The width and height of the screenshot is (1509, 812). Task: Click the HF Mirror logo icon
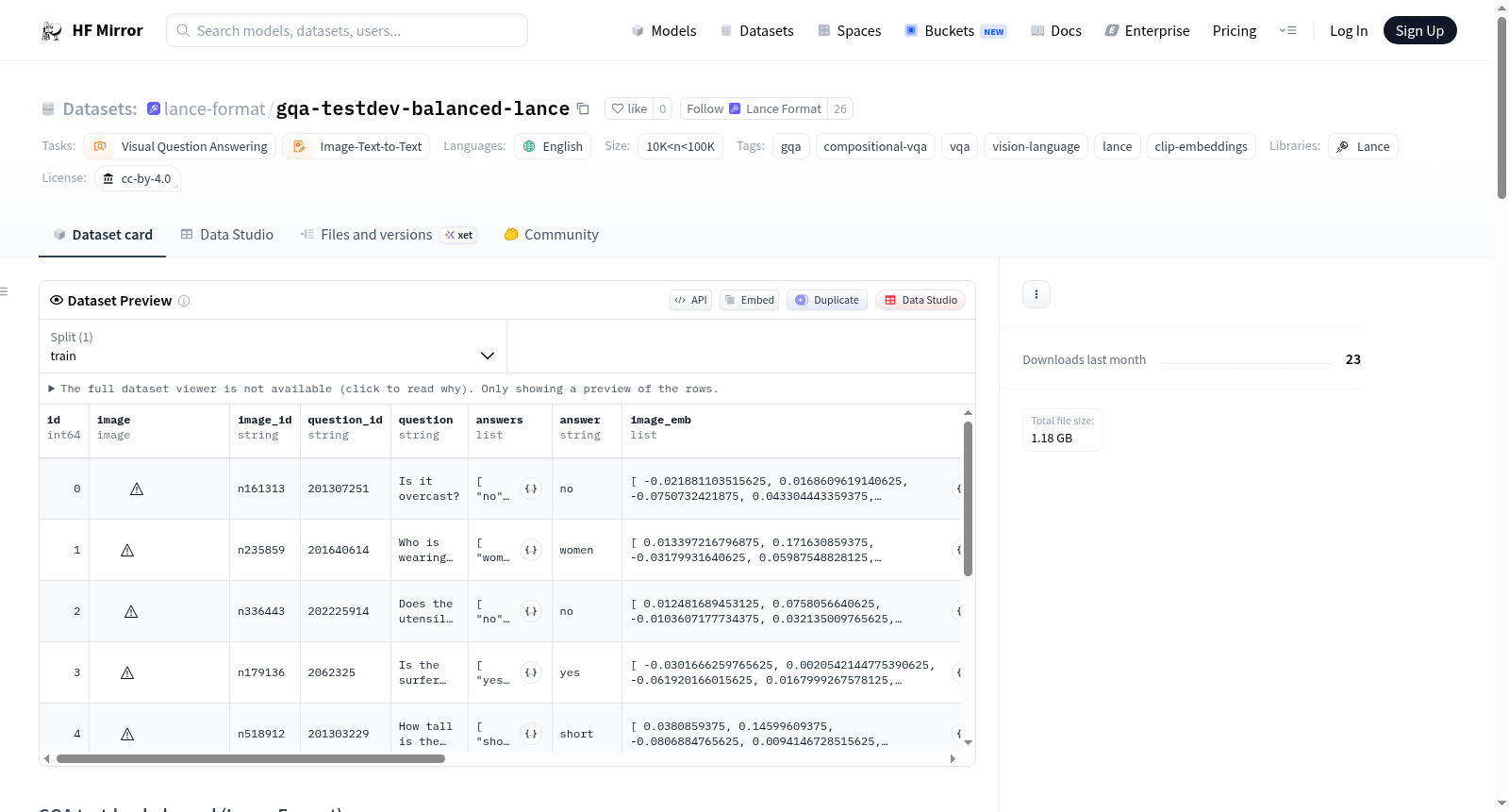pyautogui.click(x=52, y=31)
